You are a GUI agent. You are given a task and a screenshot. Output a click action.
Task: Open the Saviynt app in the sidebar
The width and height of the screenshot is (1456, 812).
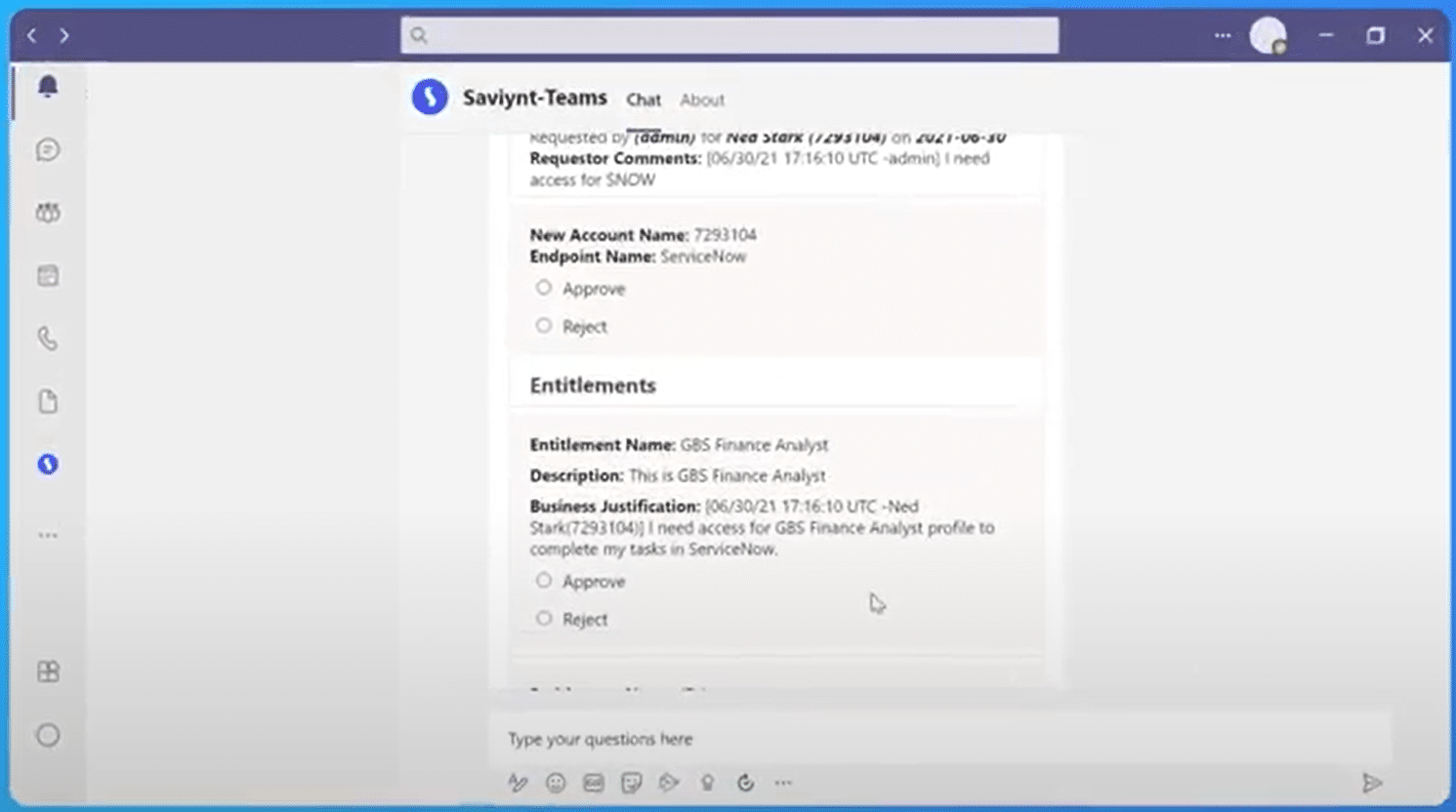click(x=47, y=465)
